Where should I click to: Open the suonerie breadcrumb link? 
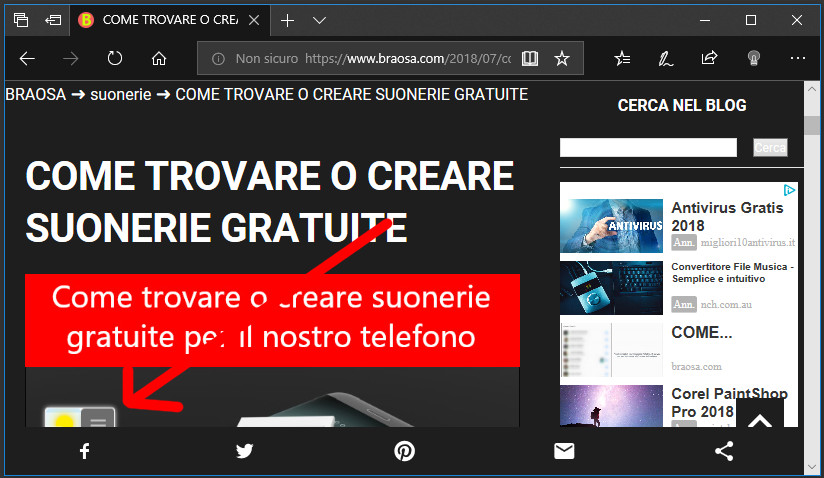(121, 95)
